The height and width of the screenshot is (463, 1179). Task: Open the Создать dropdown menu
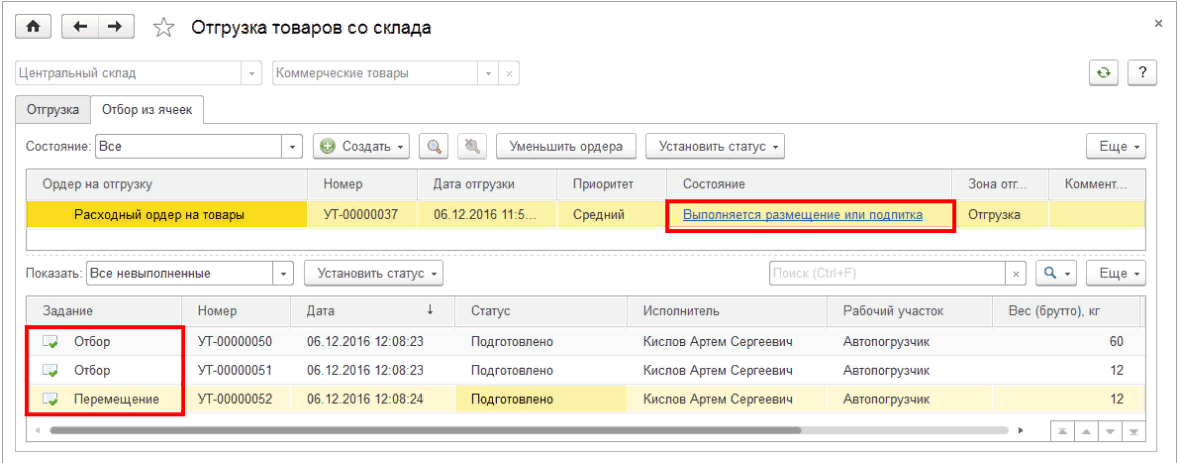tap(361, 146)
